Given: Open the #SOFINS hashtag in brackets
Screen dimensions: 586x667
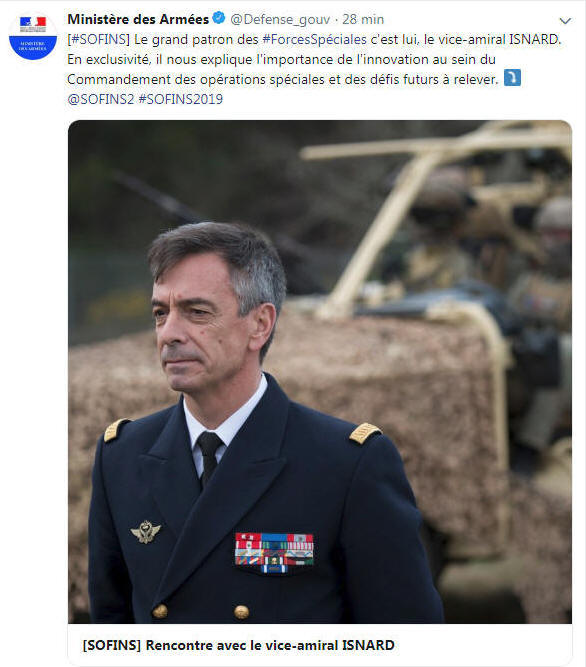Looking at the screenshot, I should click(x=98, y=40).
